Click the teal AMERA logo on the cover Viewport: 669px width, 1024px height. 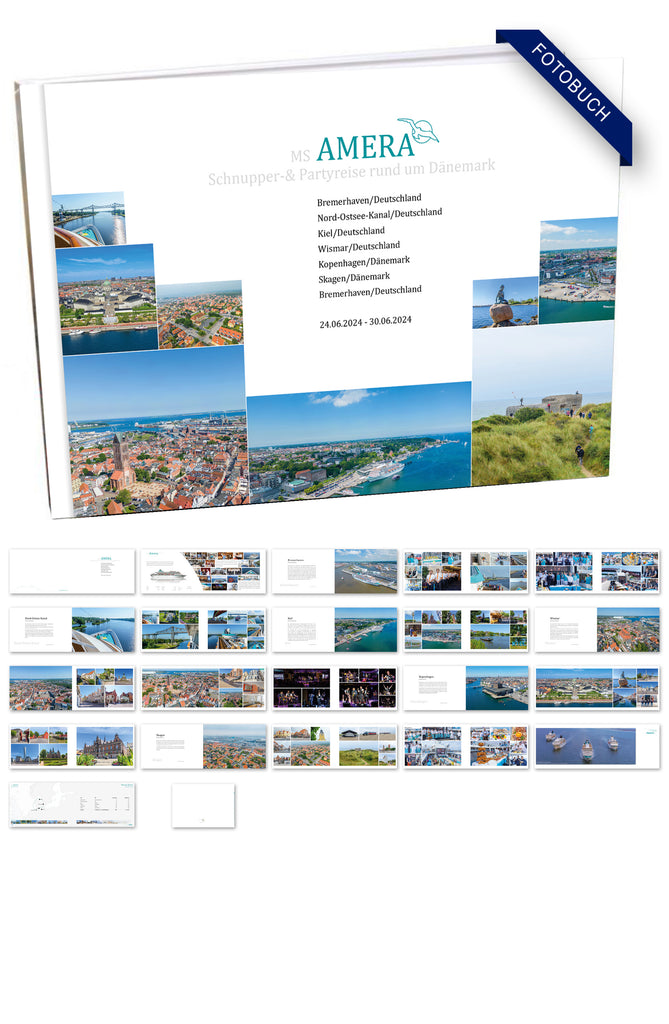(x=365, y=148)
